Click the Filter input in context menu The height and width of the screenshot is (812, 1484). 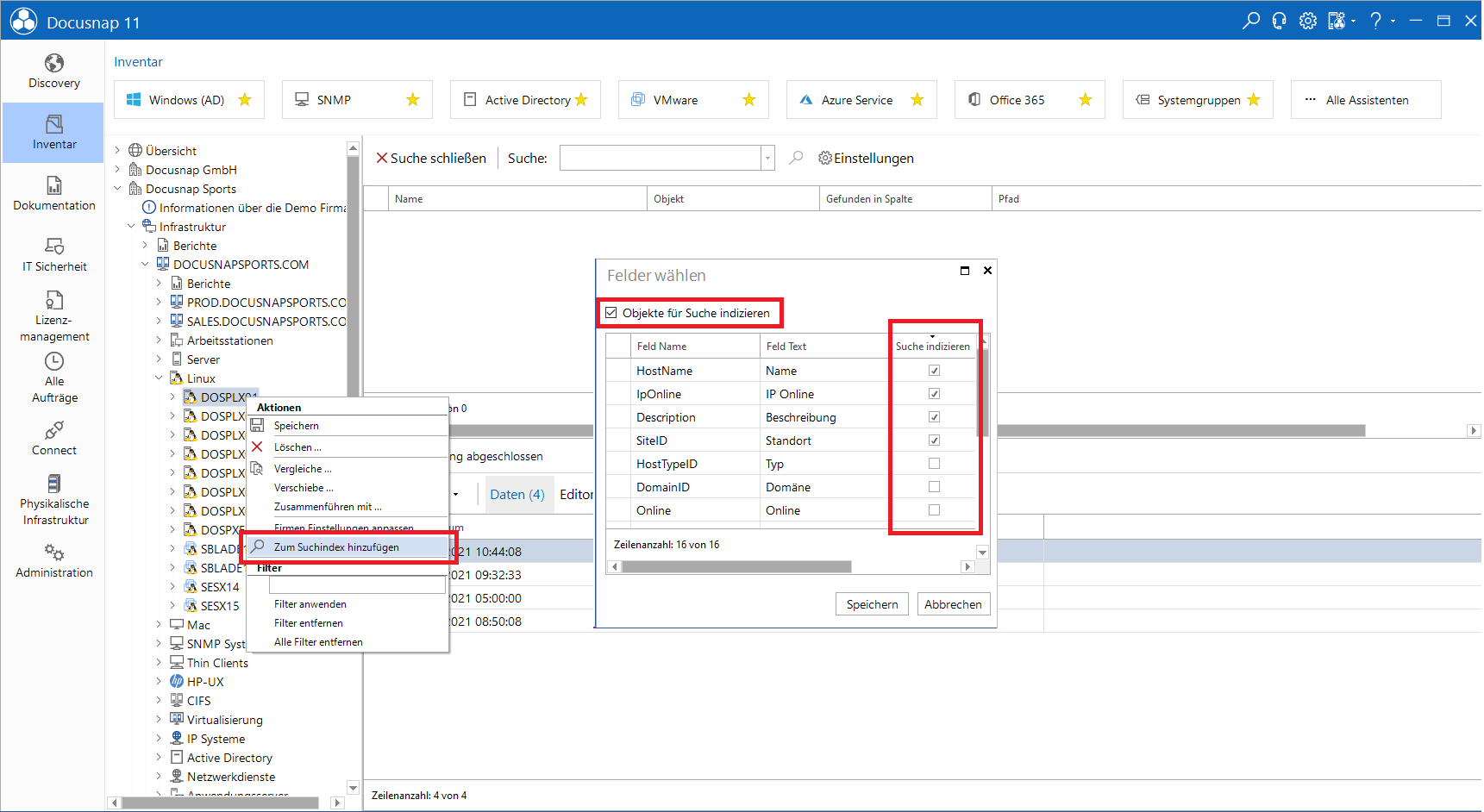[x=357, y=585]
